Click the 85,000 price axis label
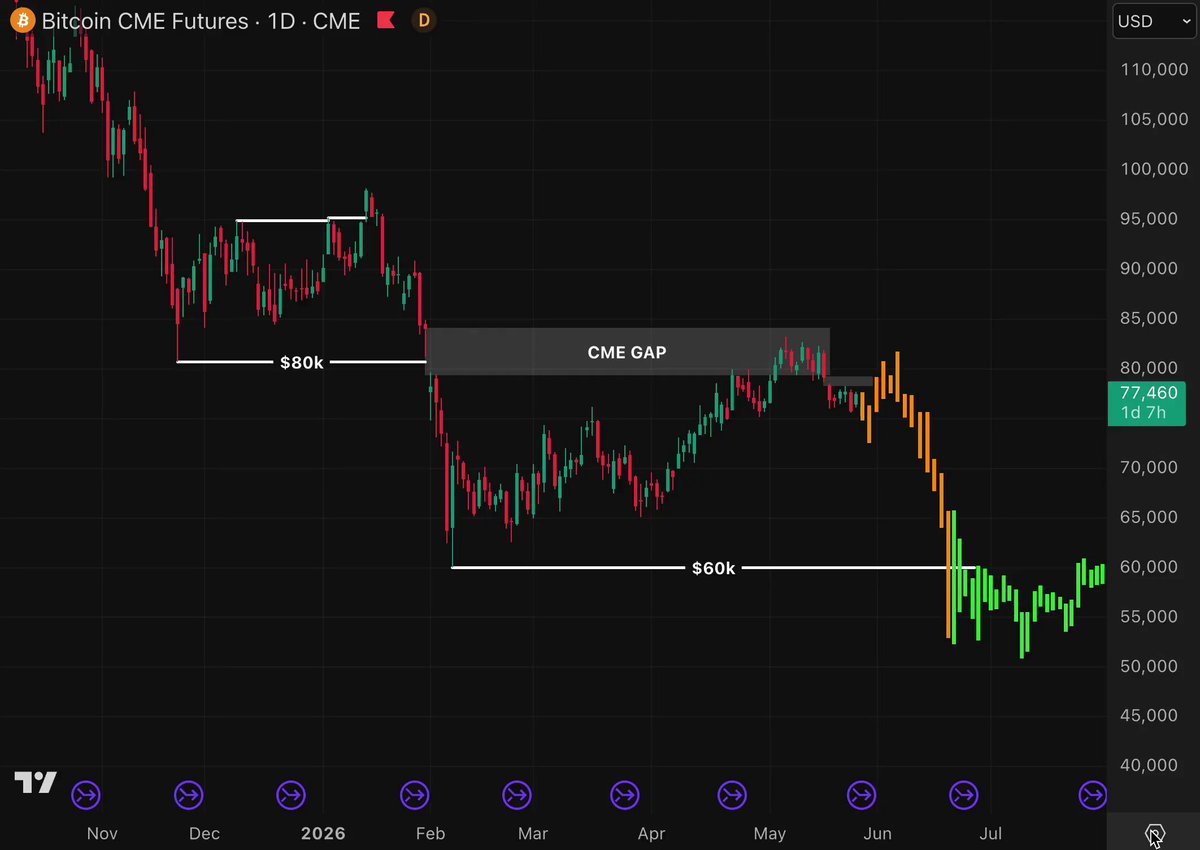Screen dimensions: 1200x850 point(1151,318)
